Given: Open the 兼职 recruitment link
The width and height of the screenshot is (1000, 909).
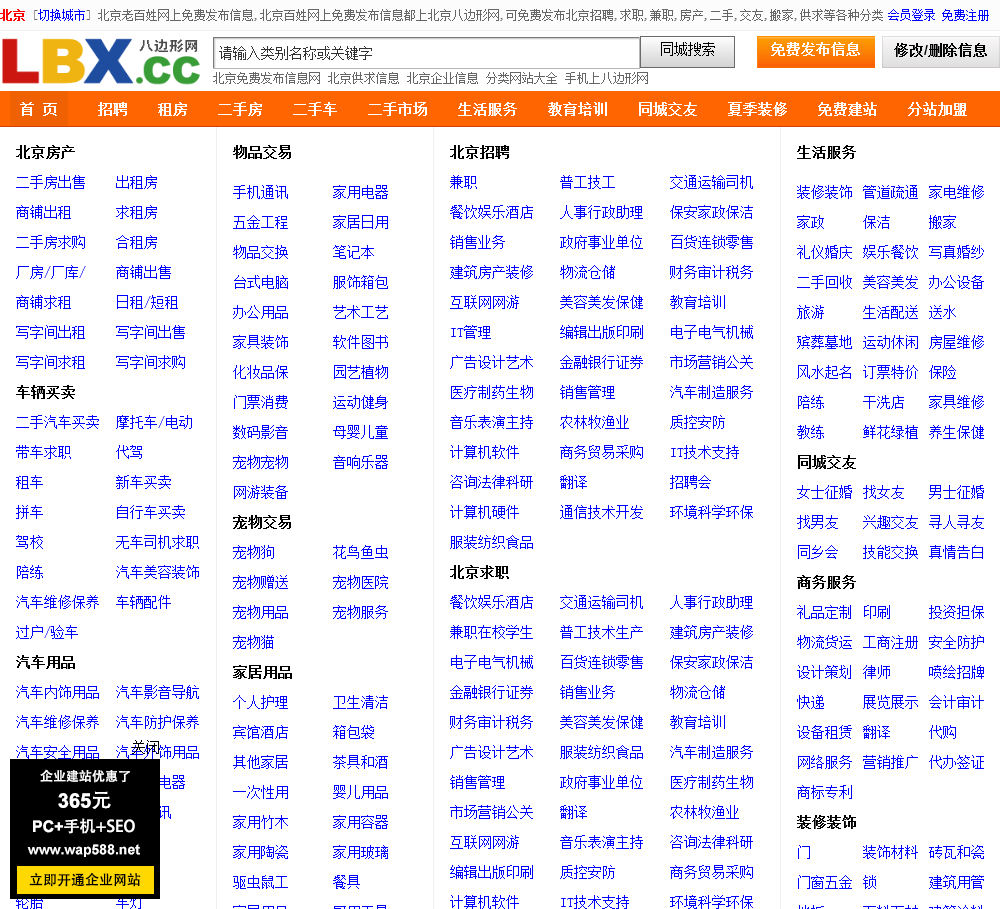Looking at the screenshot, I should point(463,182).
